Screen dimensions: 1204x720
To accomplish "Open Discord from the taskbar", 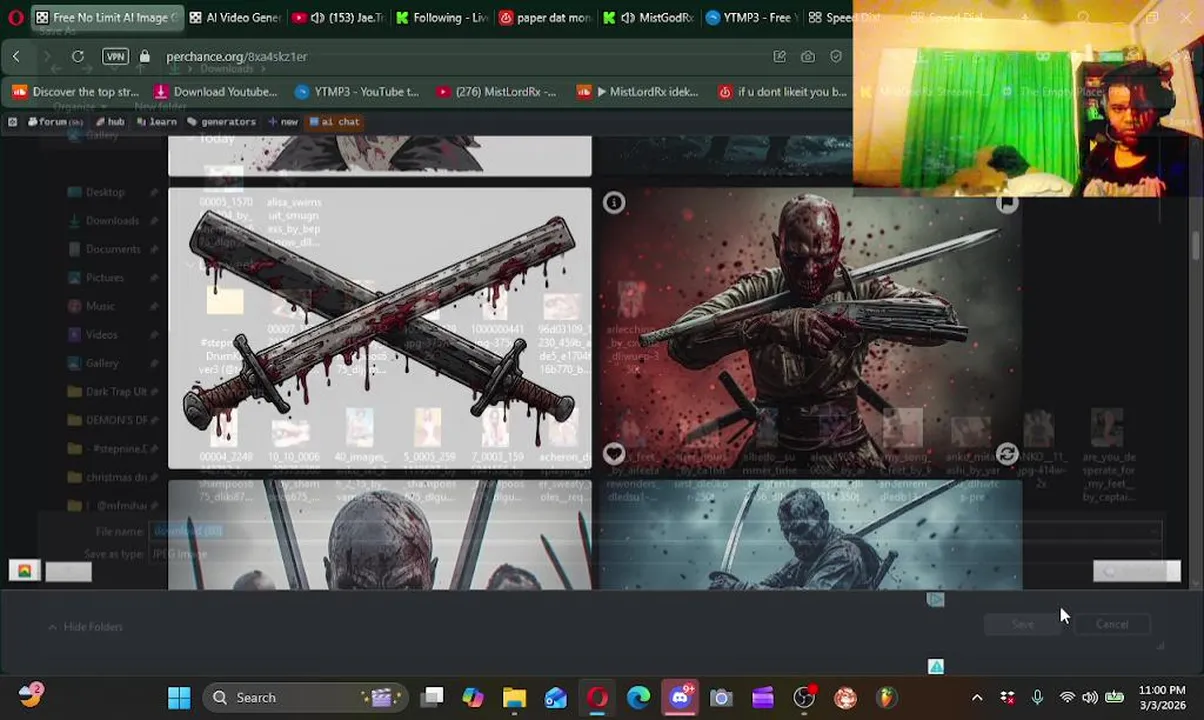I will (680, 697).
